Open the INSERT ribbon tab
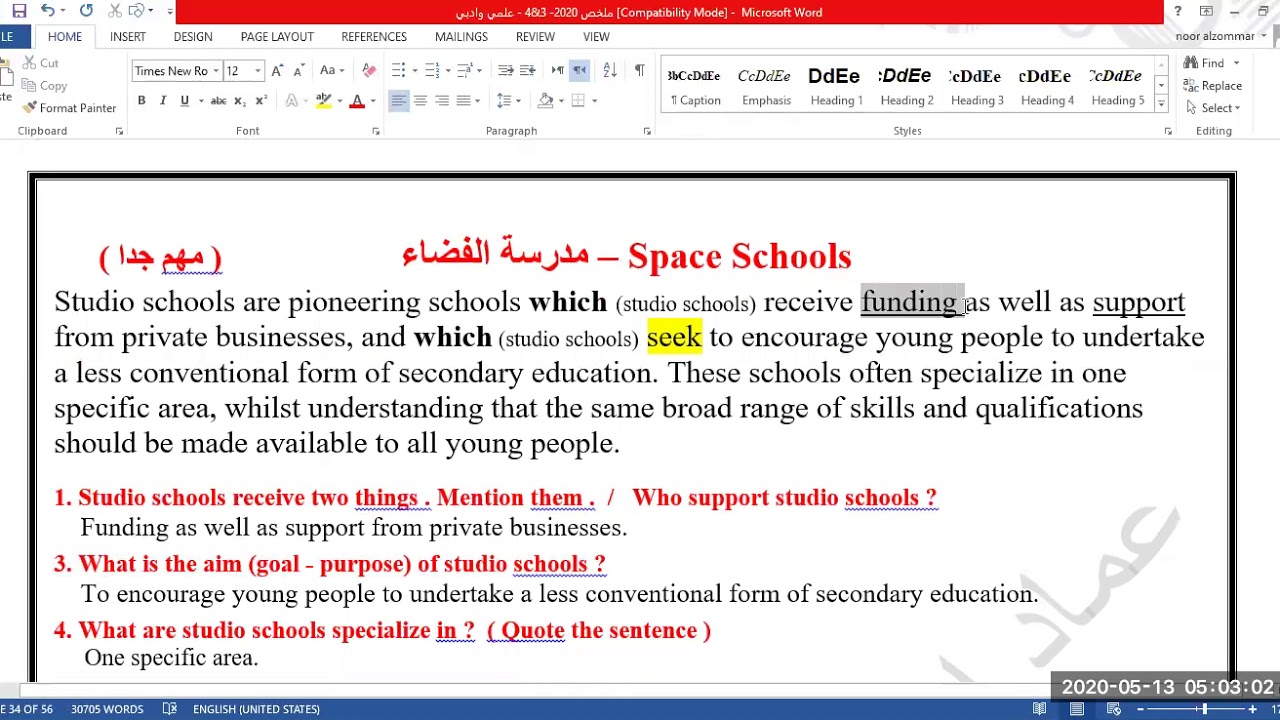Screen dimensions: 1280x720 [128, 37]
